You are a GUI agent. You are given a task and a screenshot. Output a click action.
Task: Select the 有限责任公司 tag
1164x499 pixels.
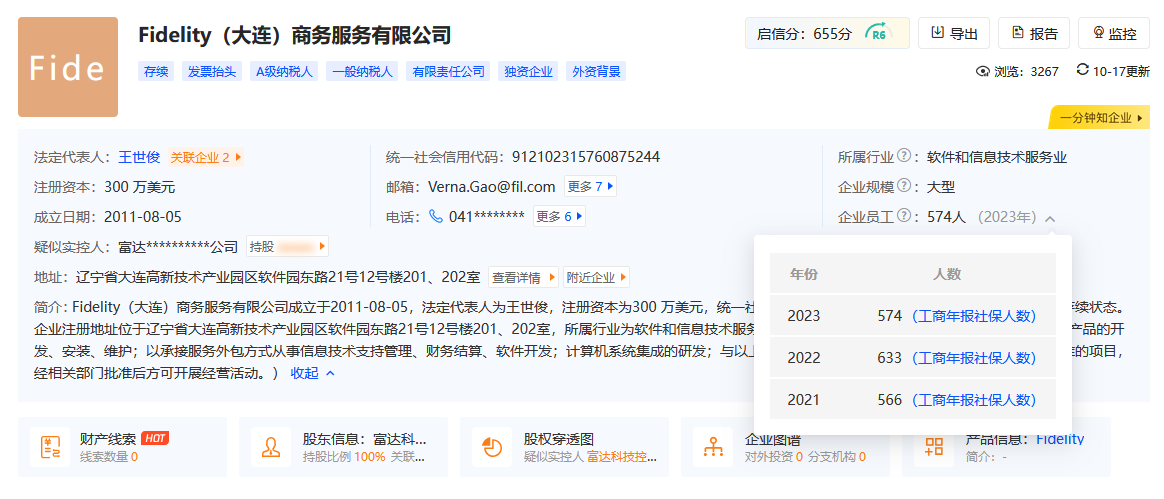(x=448, y=72)
